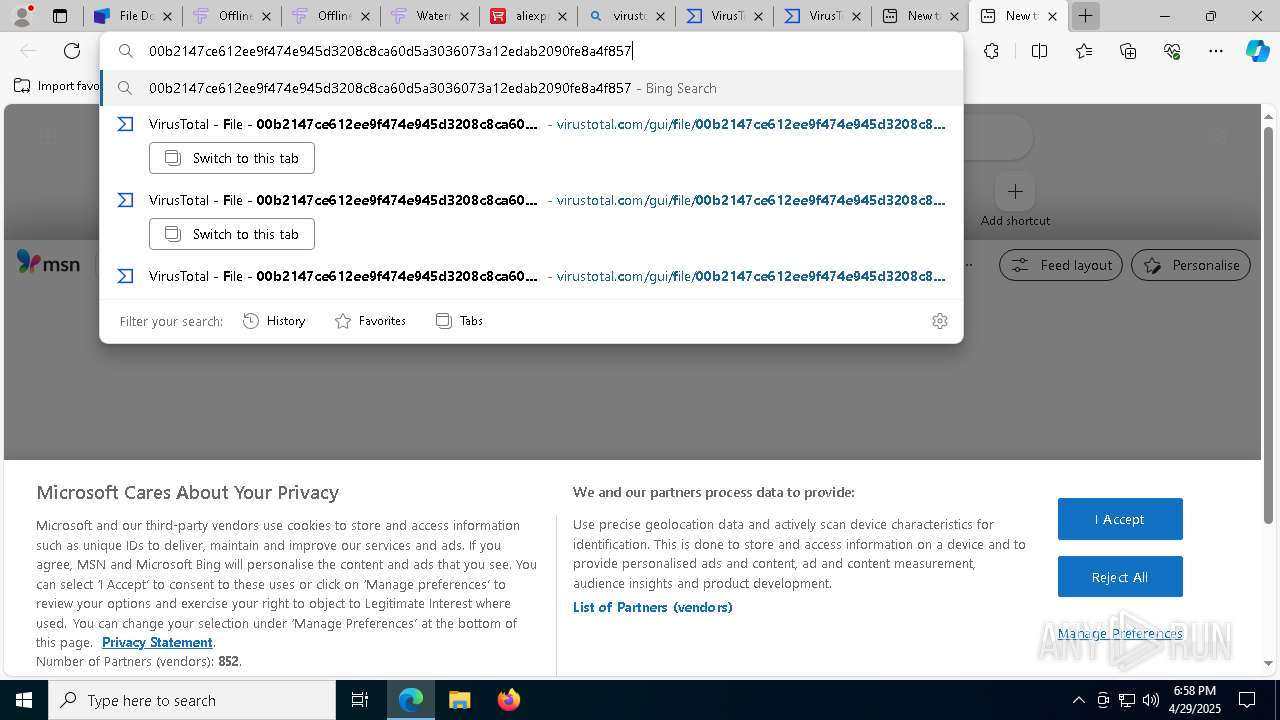Open the tab actions menu icon
This screenshot has height=720, width=1280.
[x=60, y=16]
